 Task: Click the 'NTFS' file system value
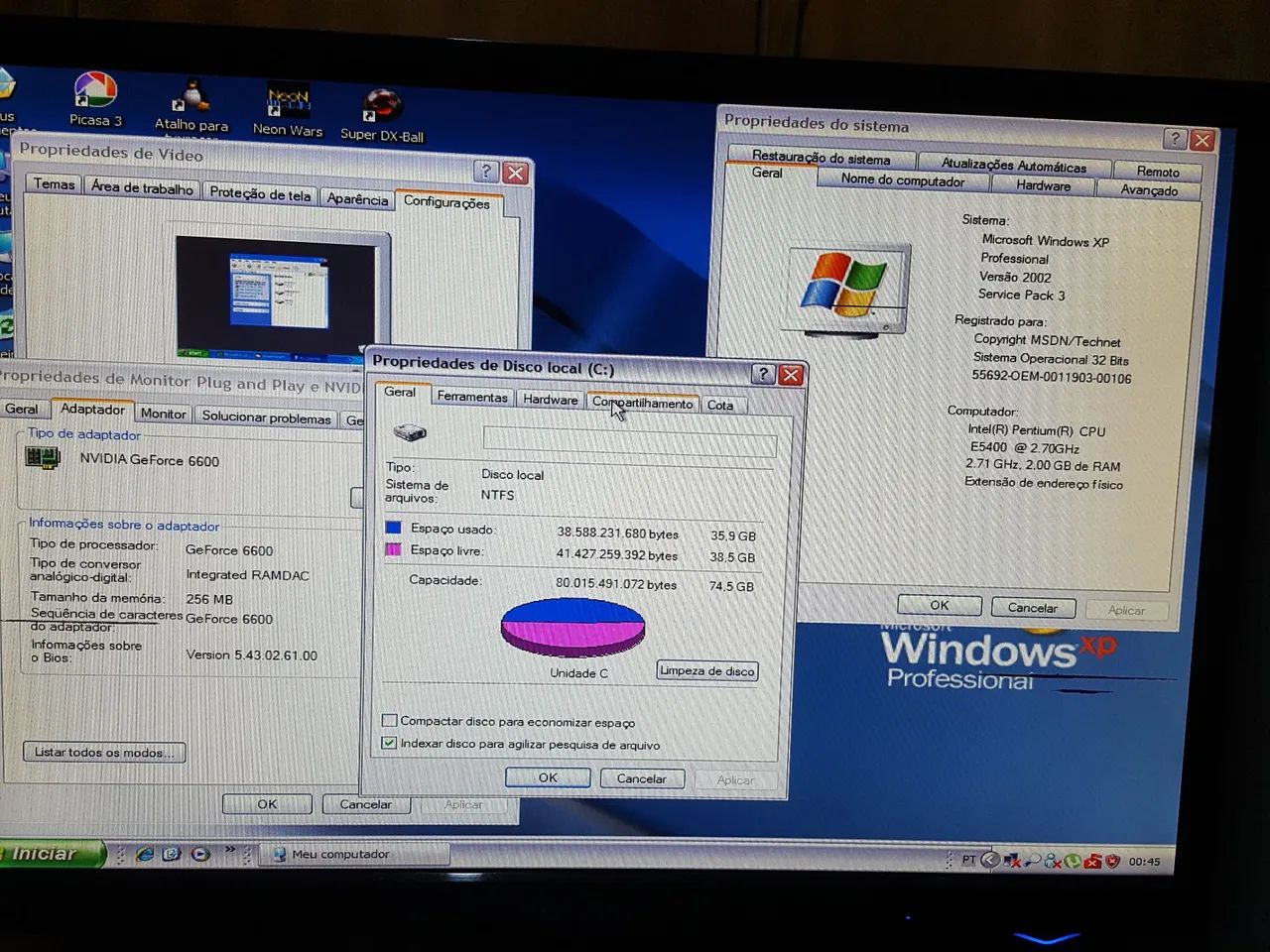point(498,495)
